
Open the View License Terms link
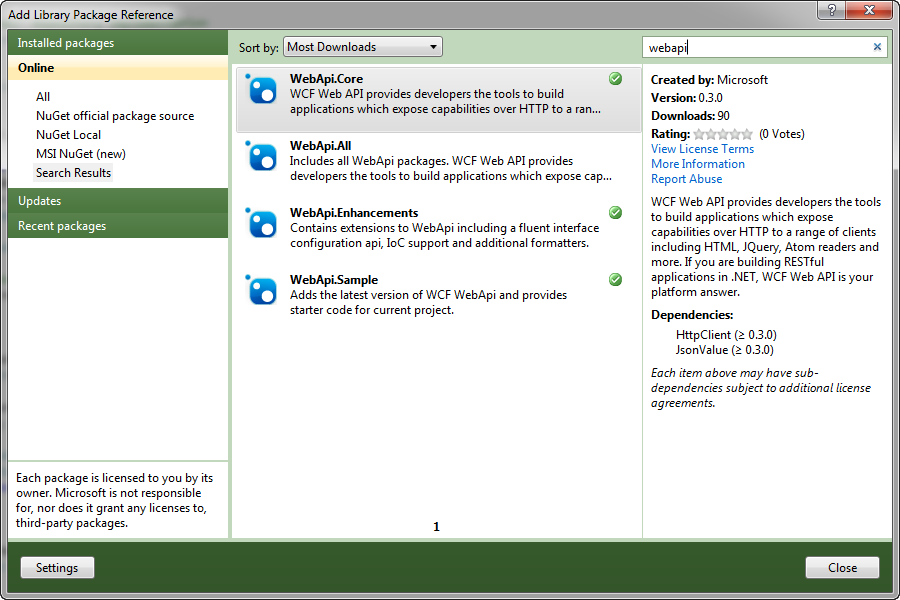(x=703, y=149)
